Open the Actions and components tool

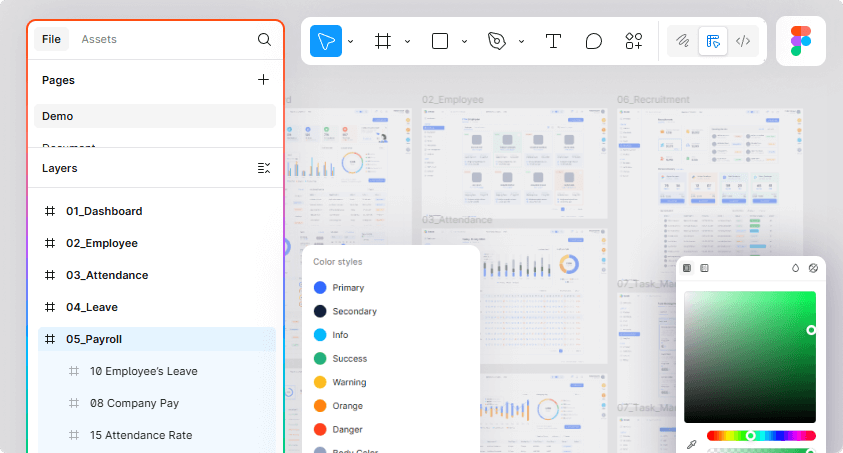(x=634, y=41)
